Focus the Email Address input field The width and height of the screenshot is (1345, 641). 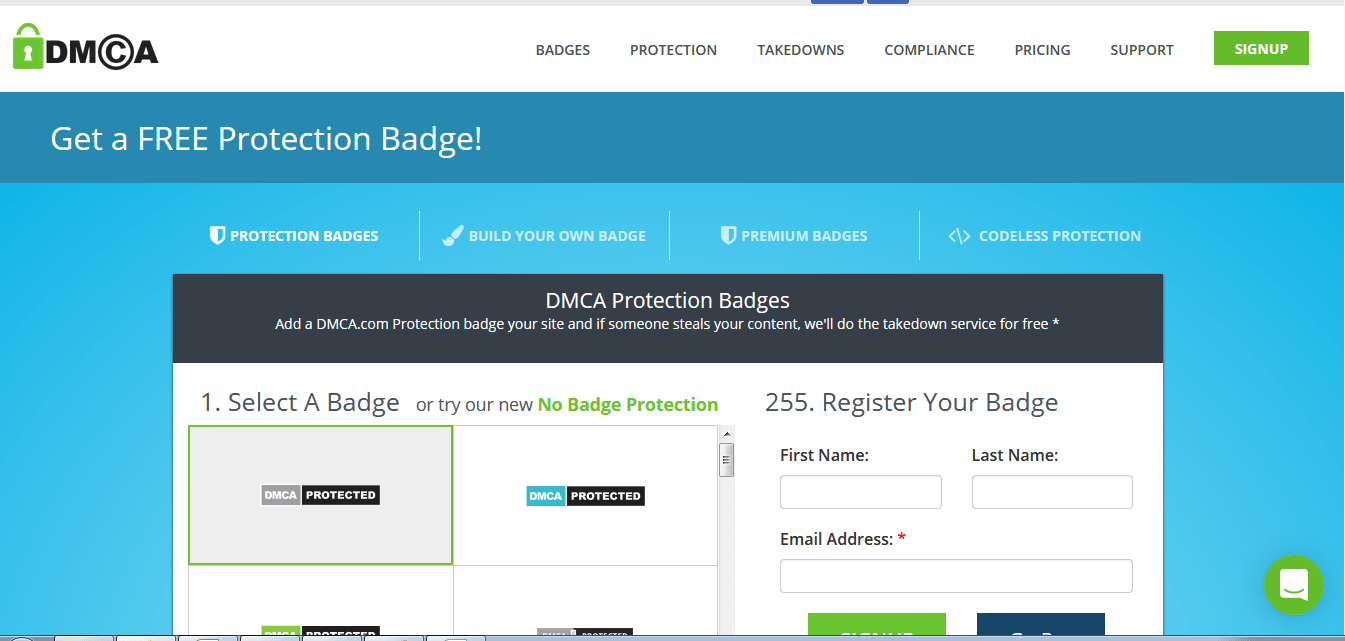(x=956, y=576)
